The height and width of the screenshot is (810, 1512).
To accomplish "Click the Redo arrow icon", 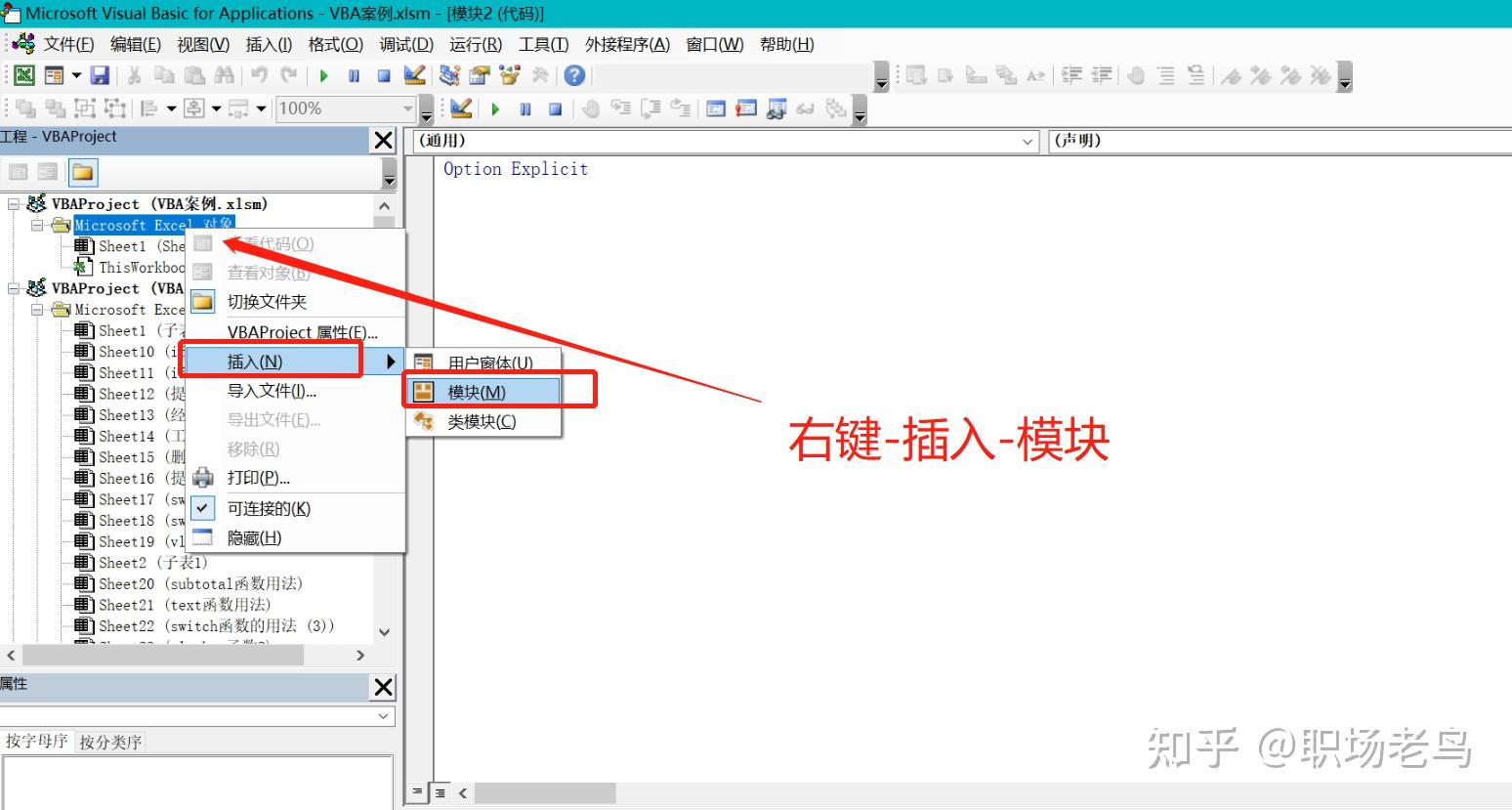I will click(x=289, y=75).
